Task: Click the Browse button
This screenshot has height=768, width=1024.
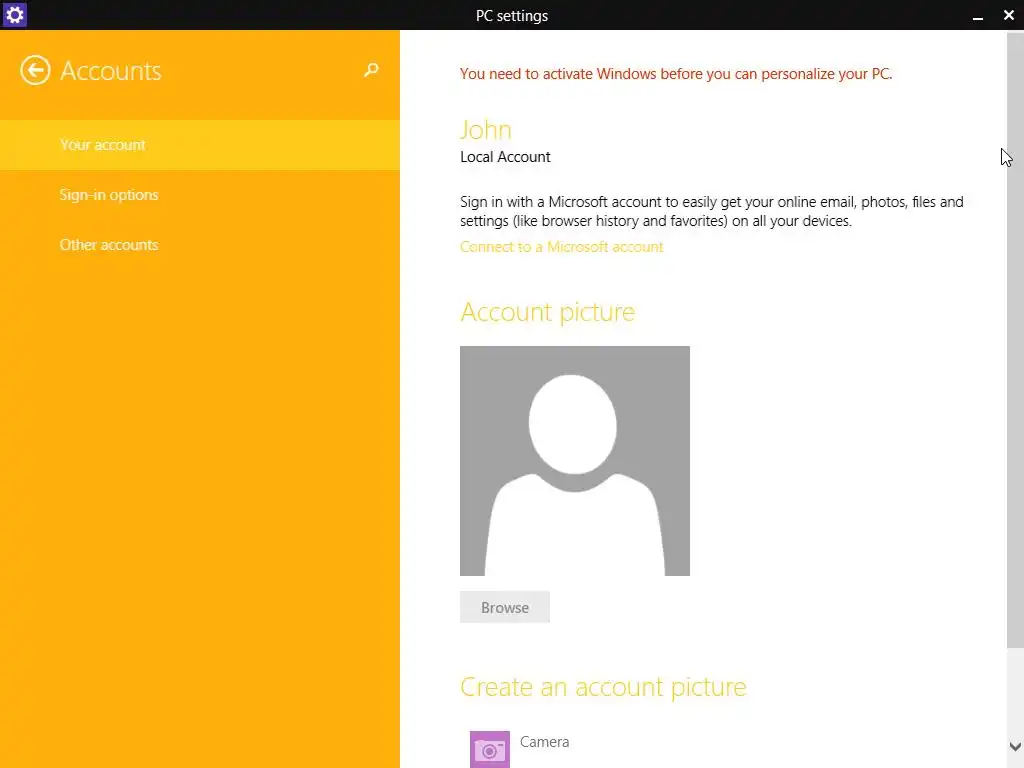Action: click(505, 607)
